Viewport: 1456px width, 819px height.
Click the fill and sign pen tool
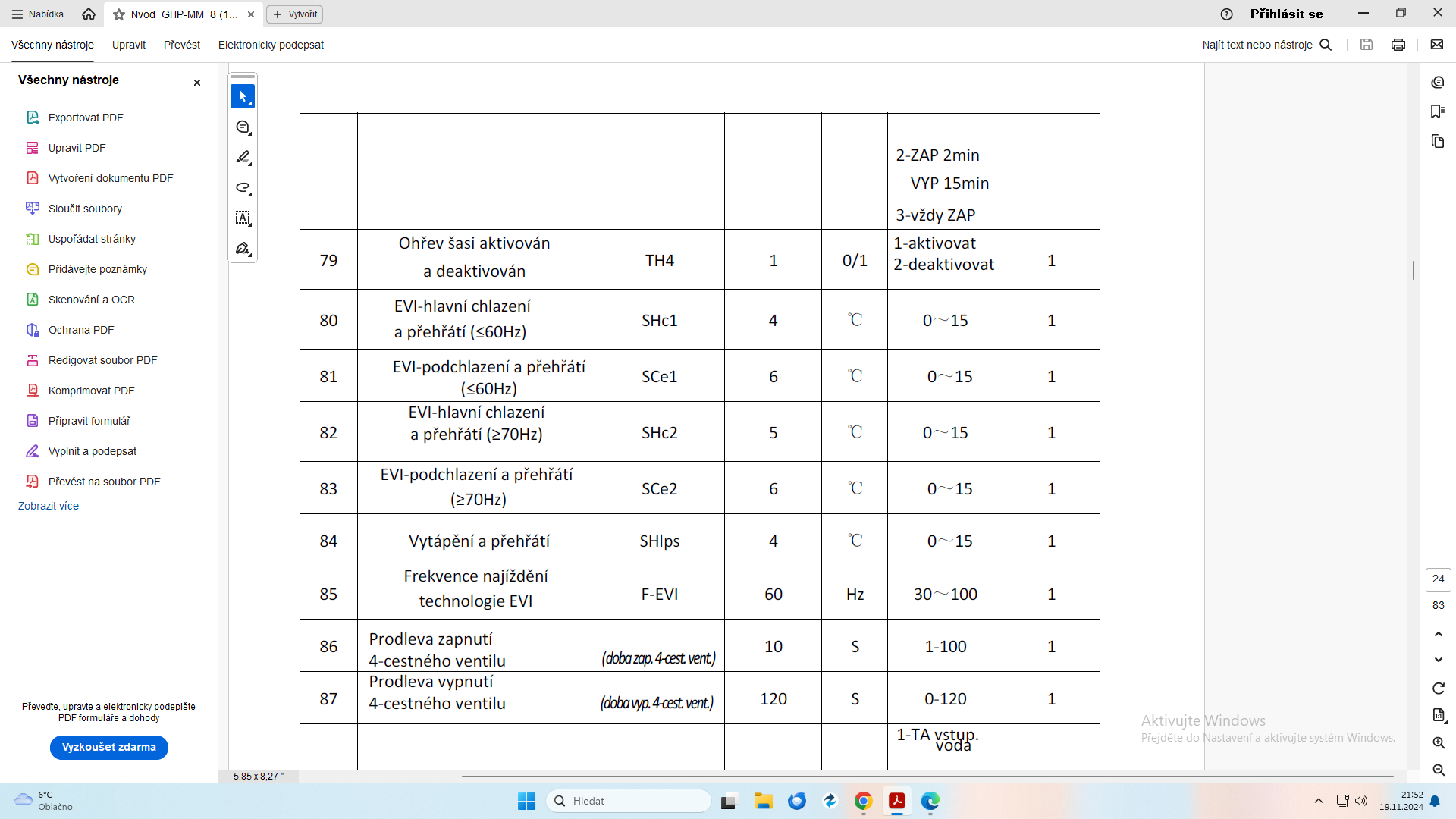pos(243,249)
